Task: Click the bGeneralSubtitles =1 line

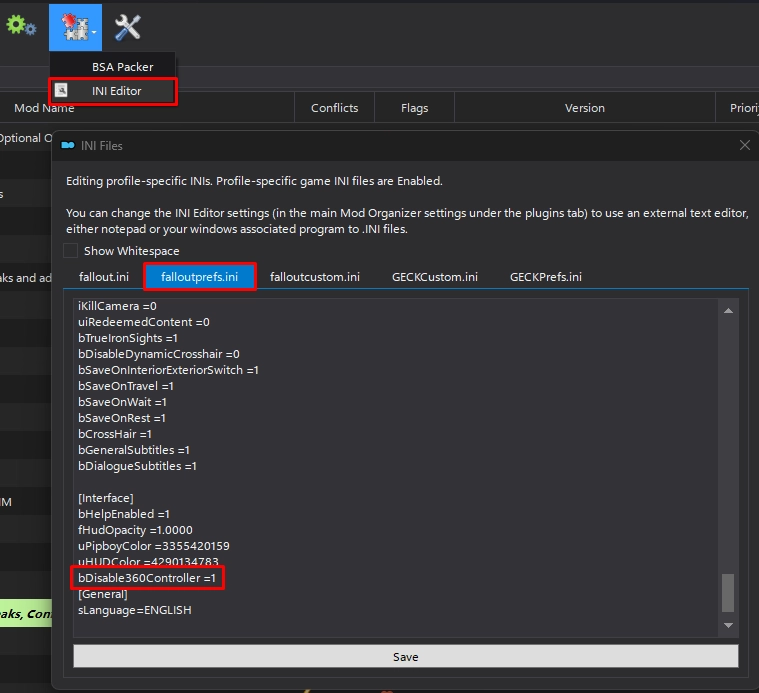Action: pyautogui.click(x=134, y=450)
